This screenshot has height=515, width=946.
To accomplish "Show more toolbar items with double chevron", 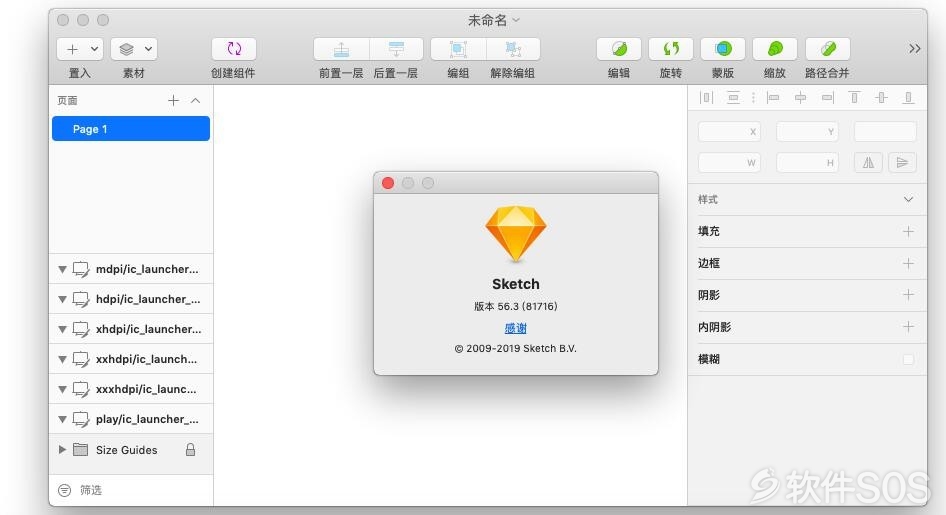I will point(915,49).
